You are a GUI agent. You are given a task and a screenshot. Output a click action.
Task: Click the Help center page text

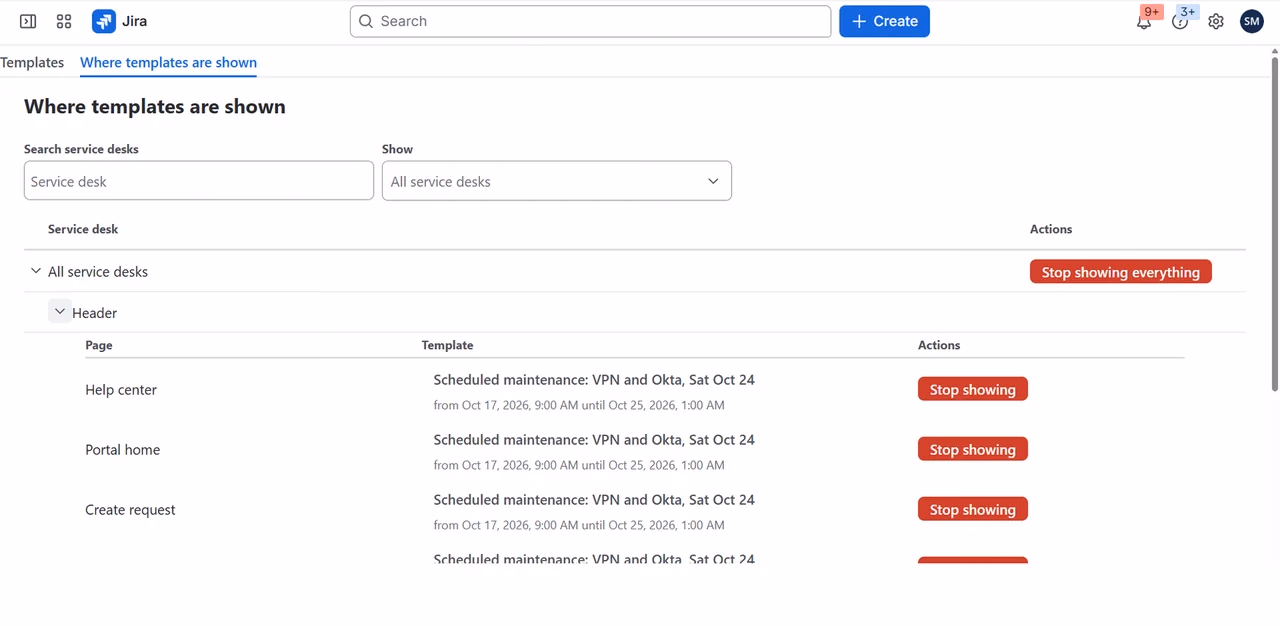click(x=121, y=390)
